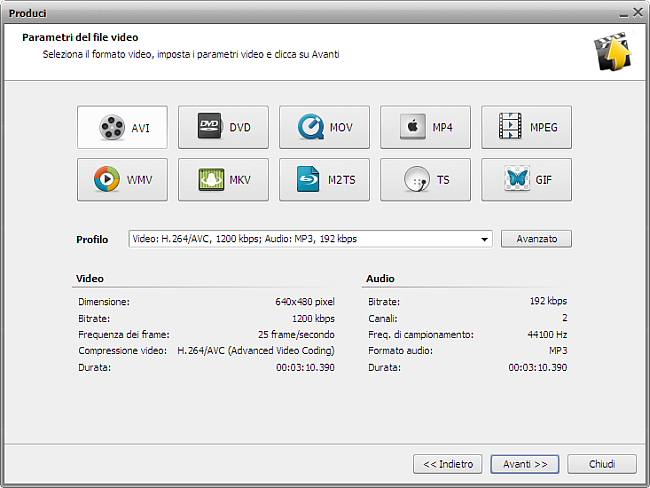The image size is (650, 488).
Task: Click the Parametri del file video title
Action: tap(80, 37)
